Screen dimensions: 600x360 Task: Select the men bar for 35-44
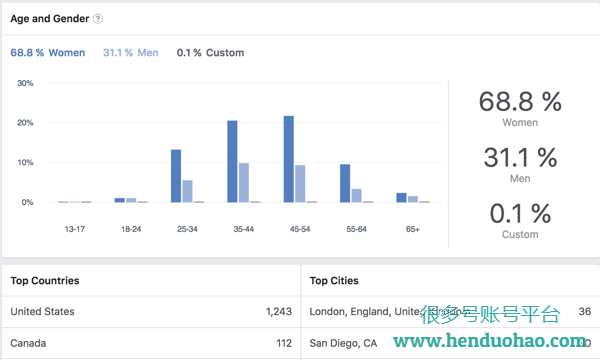click(244, 183)
